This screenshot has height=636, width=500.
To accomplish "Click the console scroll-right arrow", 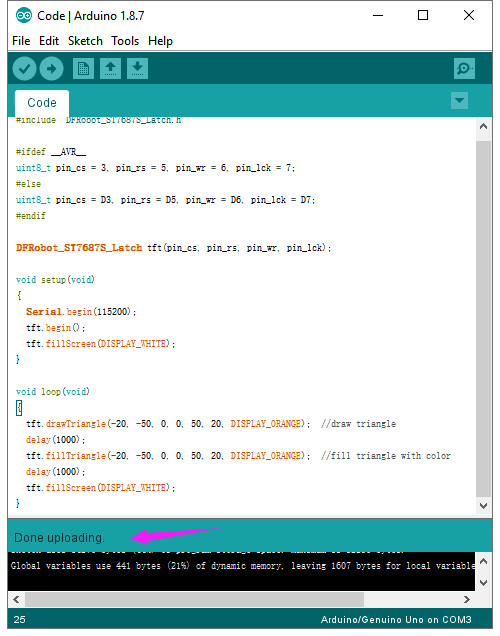I will pos(467,599).
